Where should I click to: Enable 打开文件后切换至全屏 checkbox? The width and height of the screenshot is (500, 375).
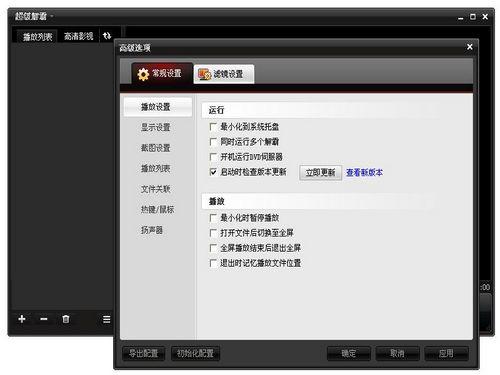pyautogui.click(x=213, y=233)
